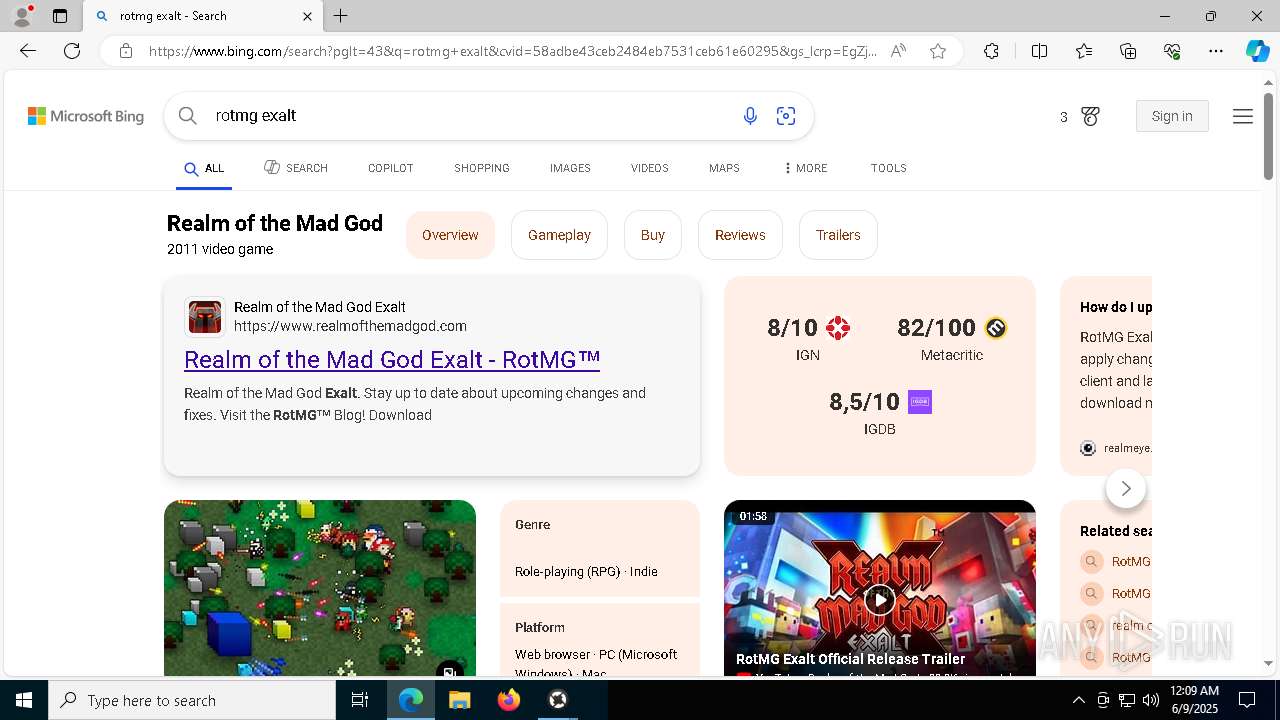Open the notification center

point(1247,700)
